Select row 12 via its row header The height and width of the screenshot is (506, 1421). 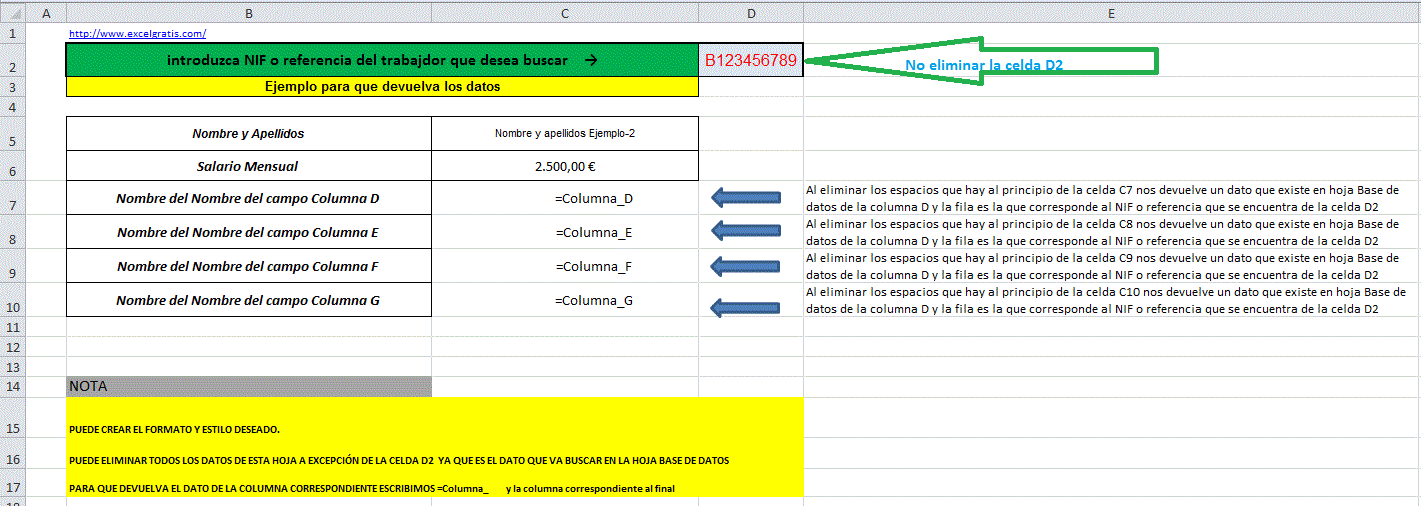tap(15, 346)
